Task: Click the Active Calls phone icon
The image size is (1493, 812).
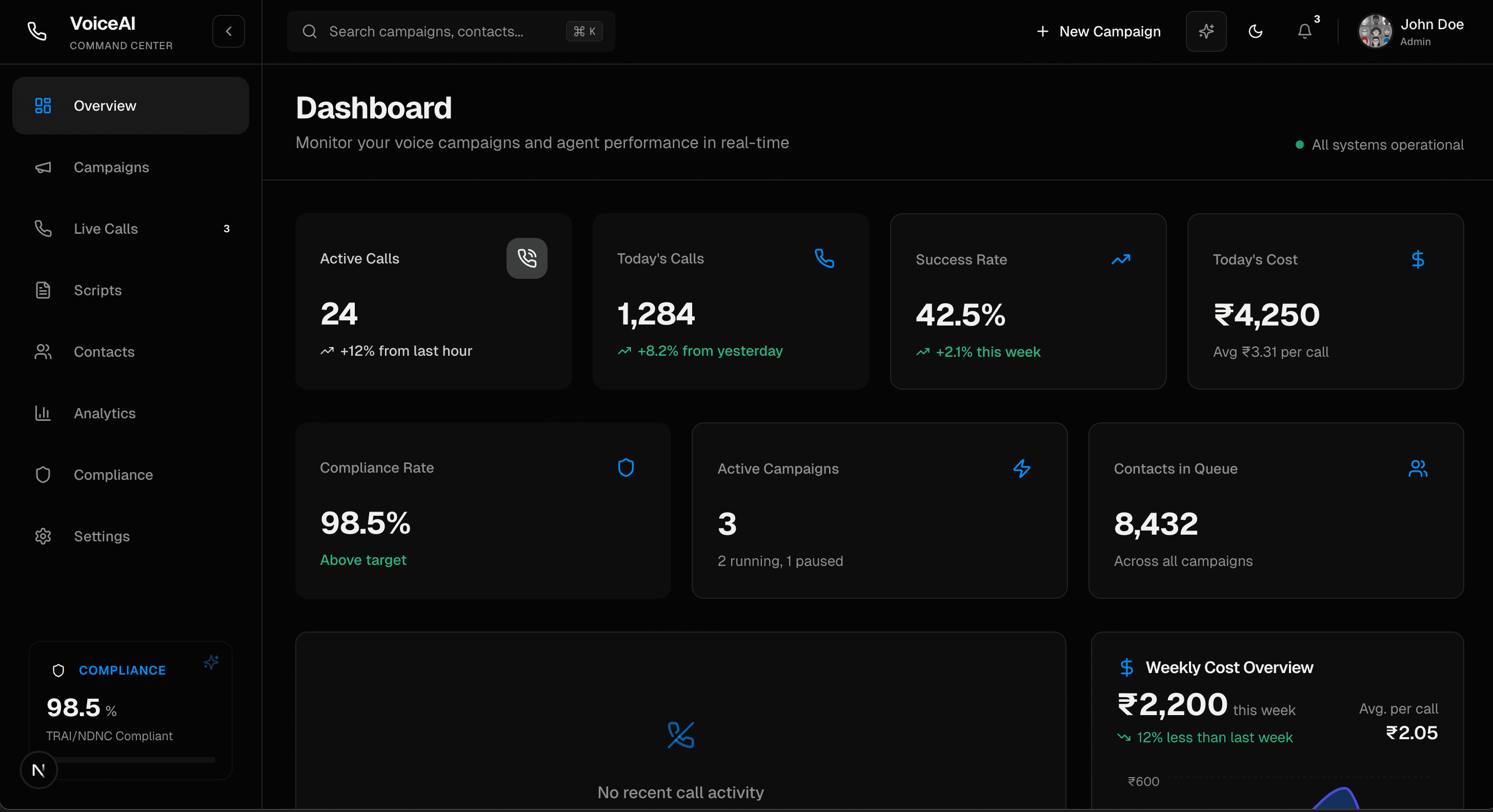Action: pyautogui.click(x=526, y=258)
